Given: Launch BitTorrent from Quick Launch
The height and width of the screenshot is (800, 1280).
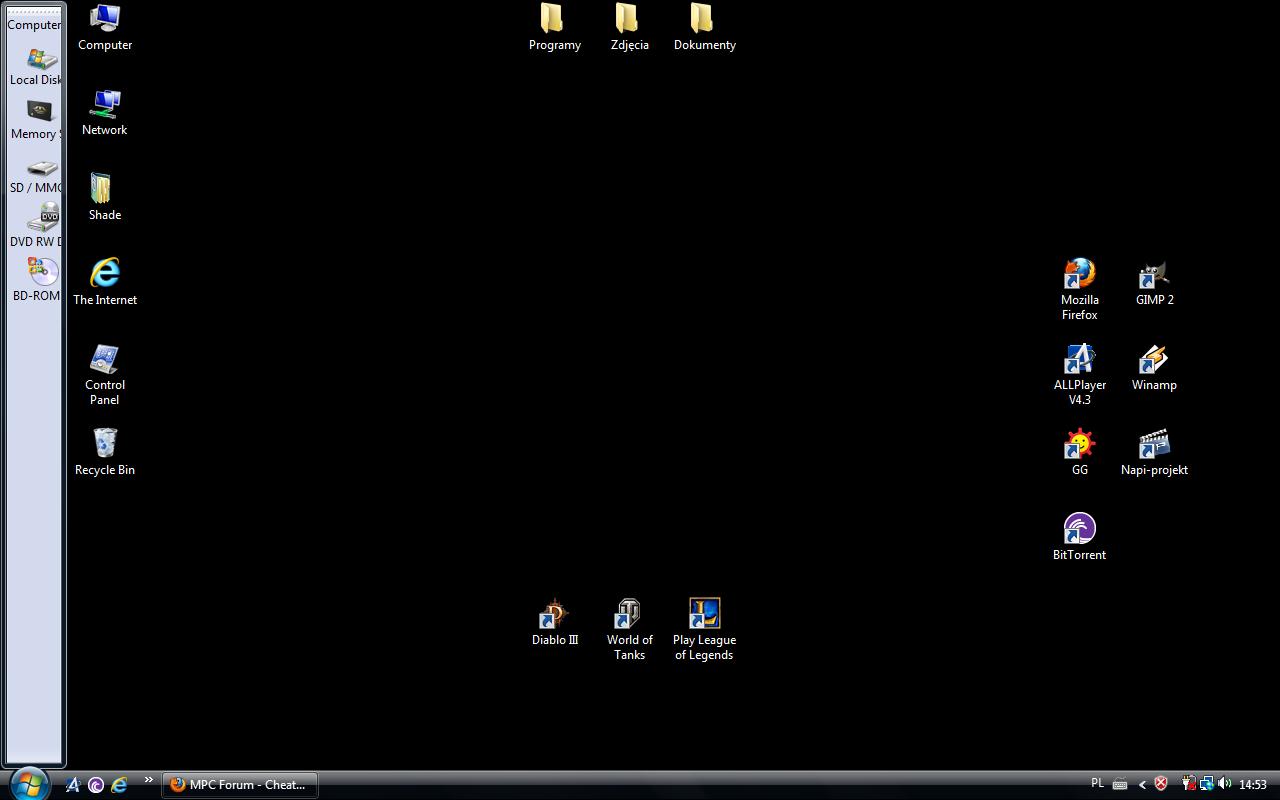Looking at the screenshot, I should tap(96, 785).
